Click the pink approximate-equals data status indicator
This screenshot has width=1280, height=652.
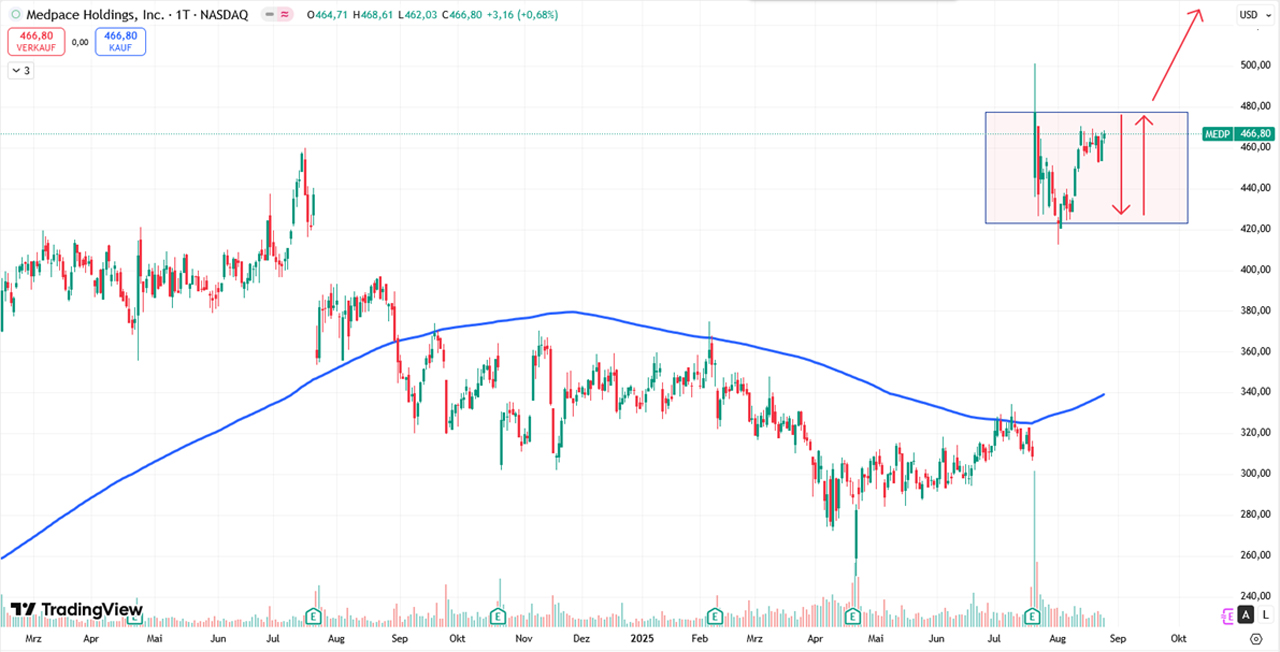point(285,15)
